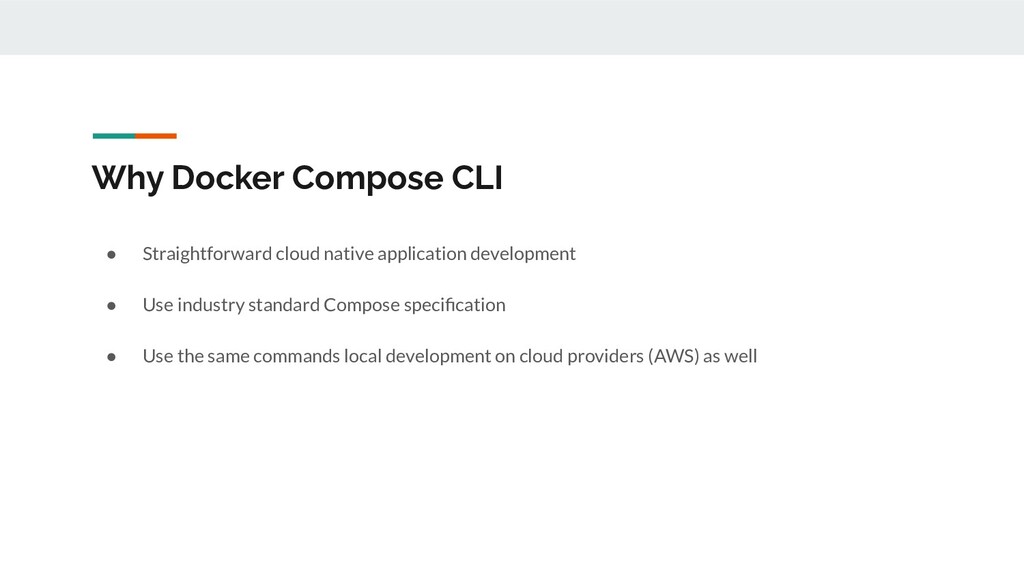Screen dimensions: 1024x576
Task: Click the word "CLI" in the title
Action: [x=477, y=177]
